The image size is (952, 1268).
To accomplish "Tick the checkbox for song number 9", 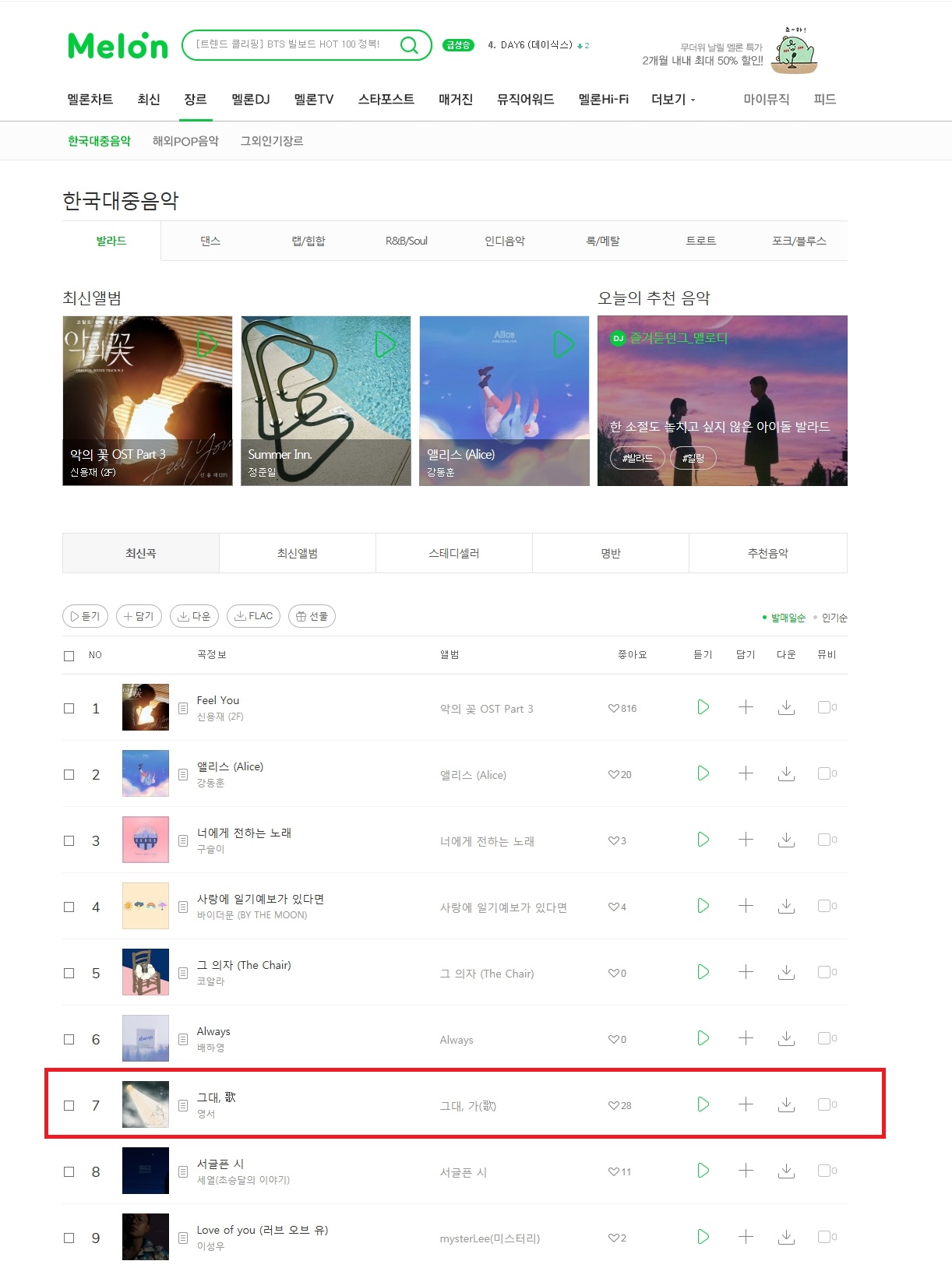I will [x=69, y=1238].
